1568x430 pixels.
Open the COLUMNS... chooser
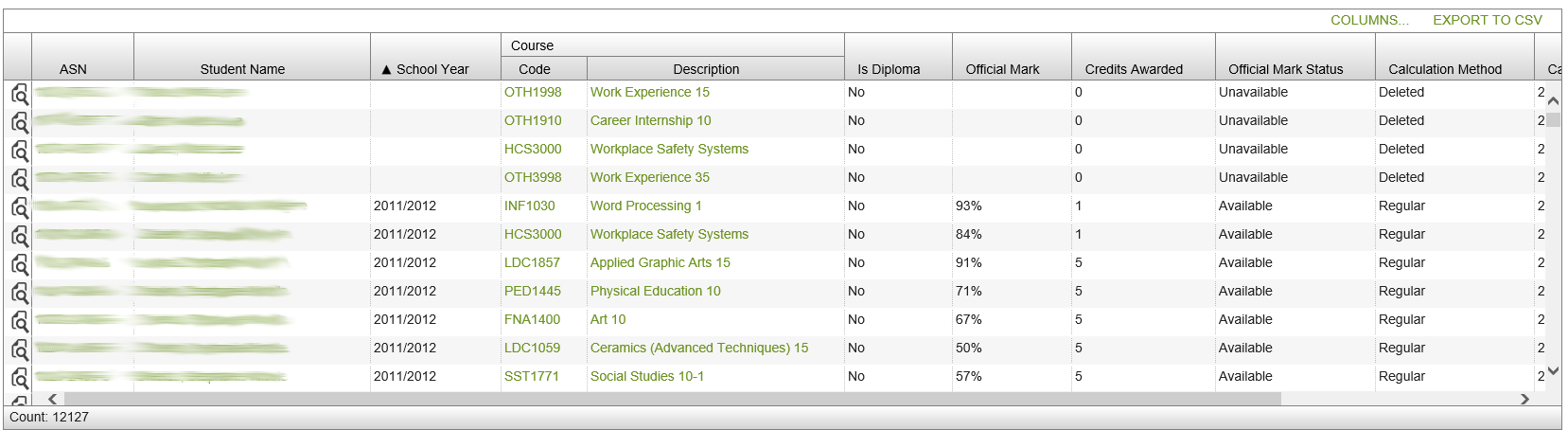pos(1368,20)
